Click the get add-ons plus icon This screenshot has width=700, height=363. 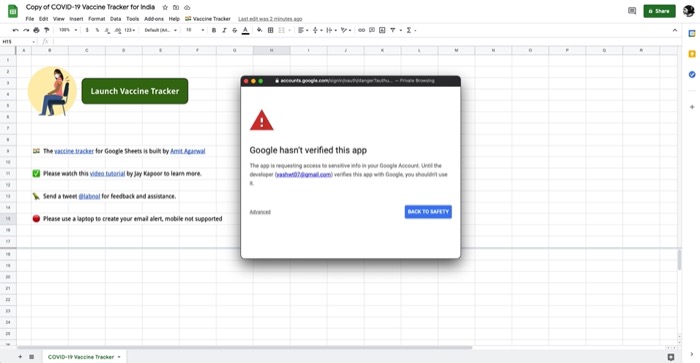click(692, 107)
